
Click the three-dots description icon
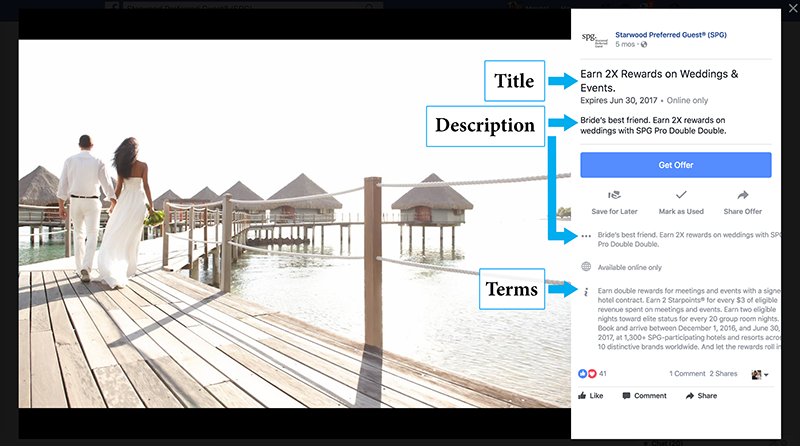pos(586,238)
